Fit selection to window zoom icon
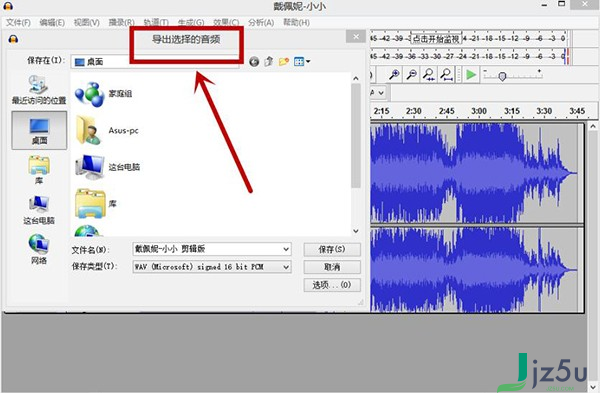Viewport: 600px width, 393px height. click(x=429, y=74)
